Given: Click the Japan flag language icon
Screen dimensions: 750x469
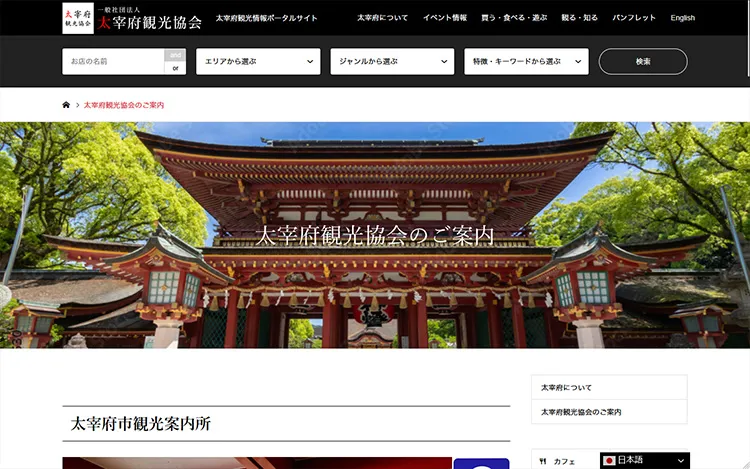Looking at the screenshot, I should tap(609, 460).
